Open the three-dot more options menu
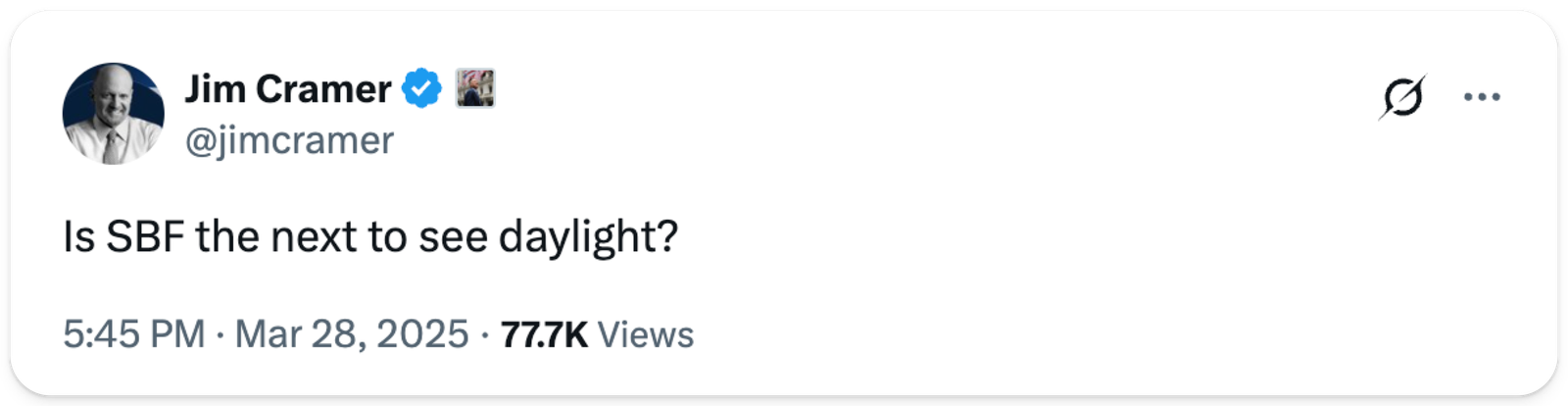1568x406 pixels. (1481, 97)
